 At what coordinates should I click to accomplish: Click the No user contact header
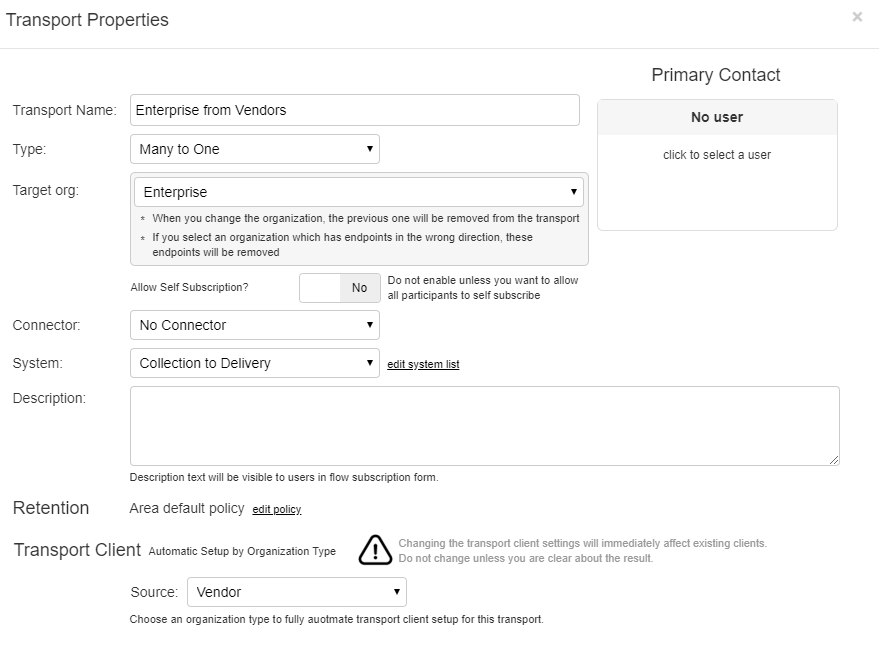tap(717, 117)
